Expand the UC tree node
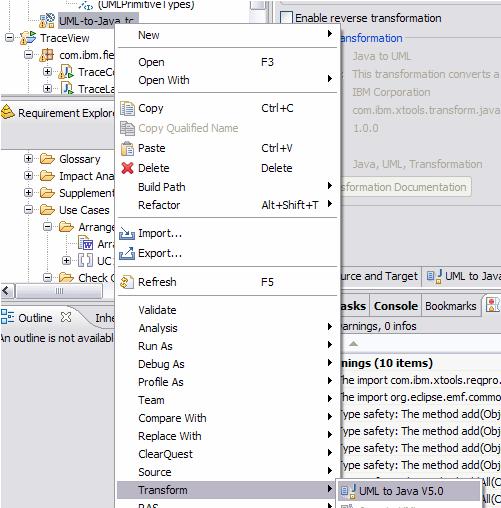Image resolution: width=501 pixels, height=508 pixels. [67, 260]
